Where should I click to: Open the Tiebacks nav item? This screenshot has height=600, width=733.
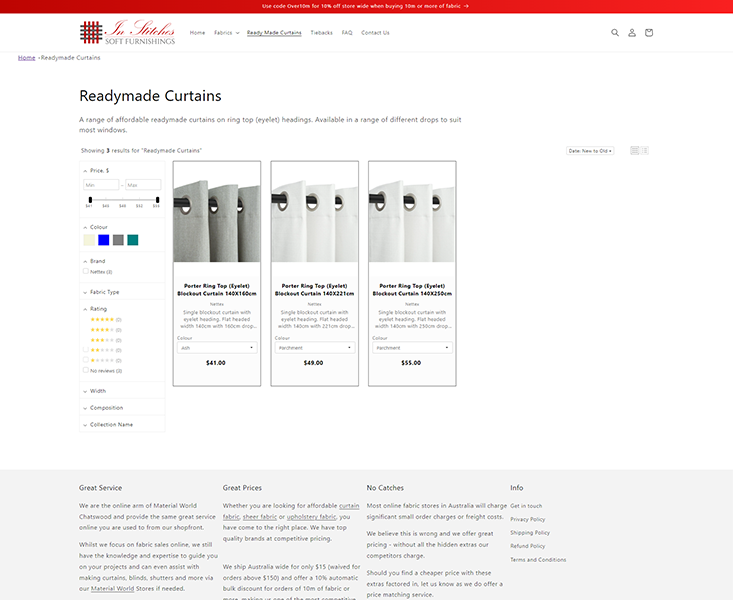[322, 33]
